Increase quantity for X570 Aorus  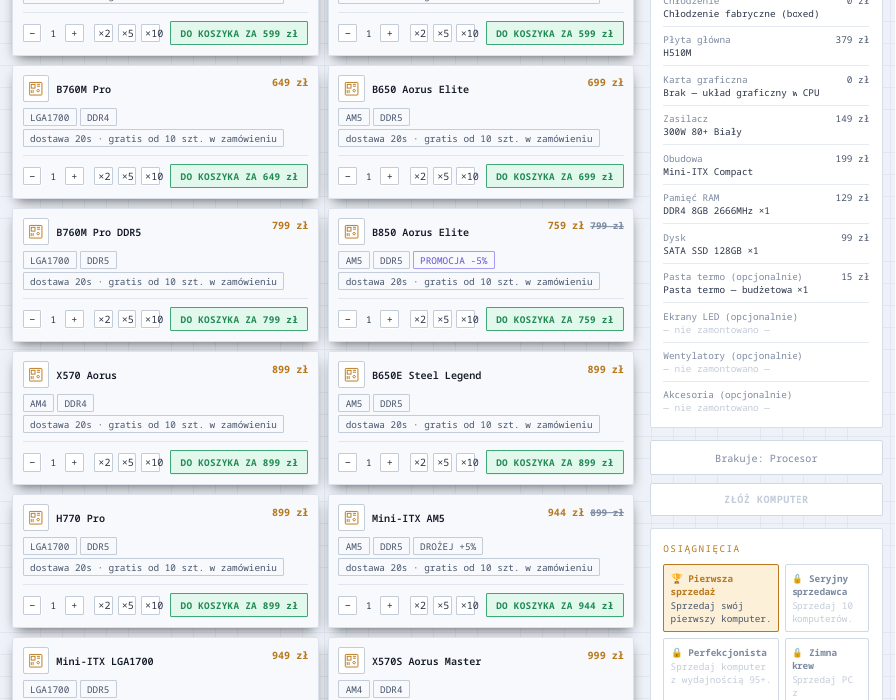pos(74,462)
